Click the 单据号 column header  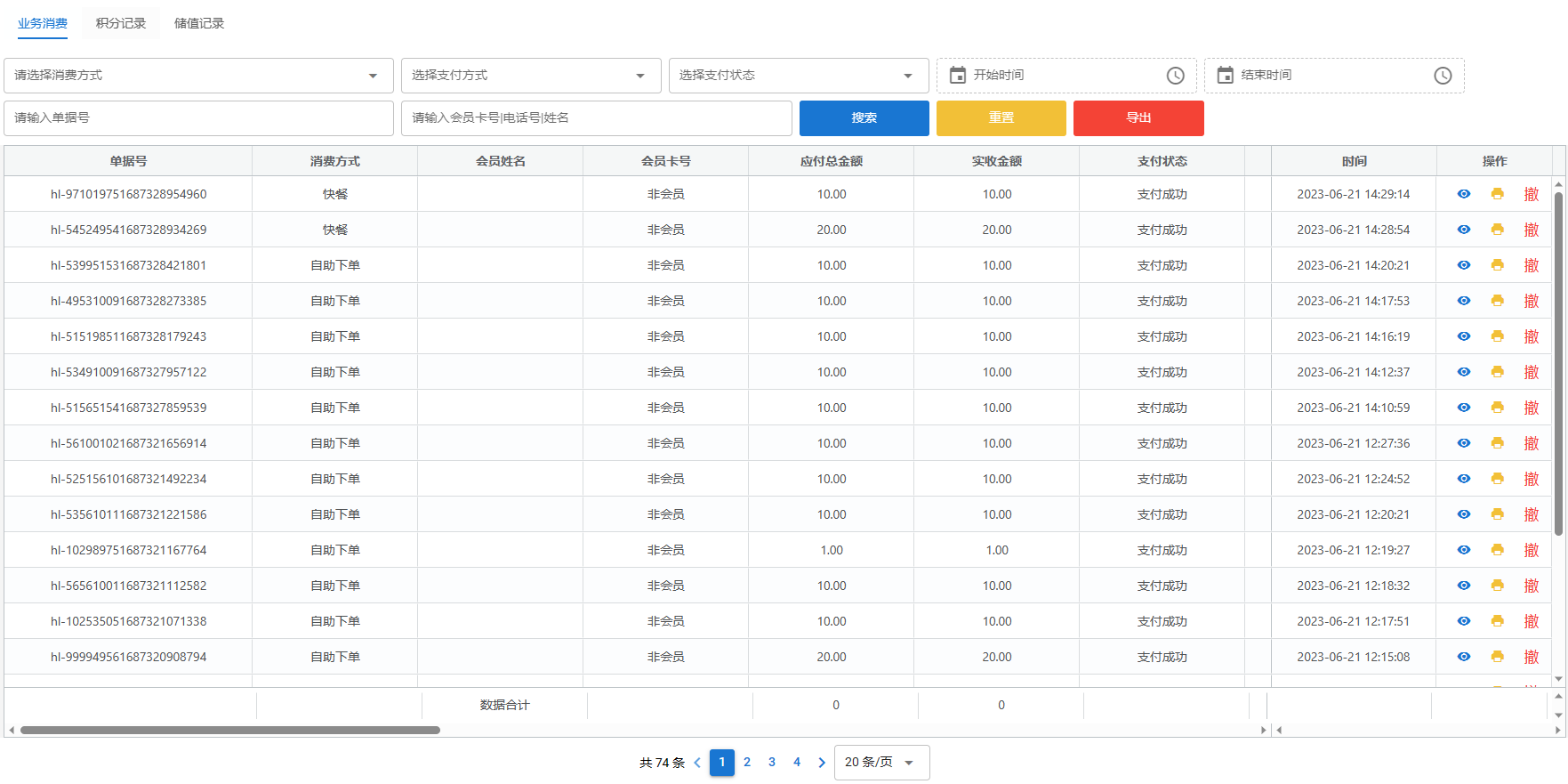[x=128, y=161]
